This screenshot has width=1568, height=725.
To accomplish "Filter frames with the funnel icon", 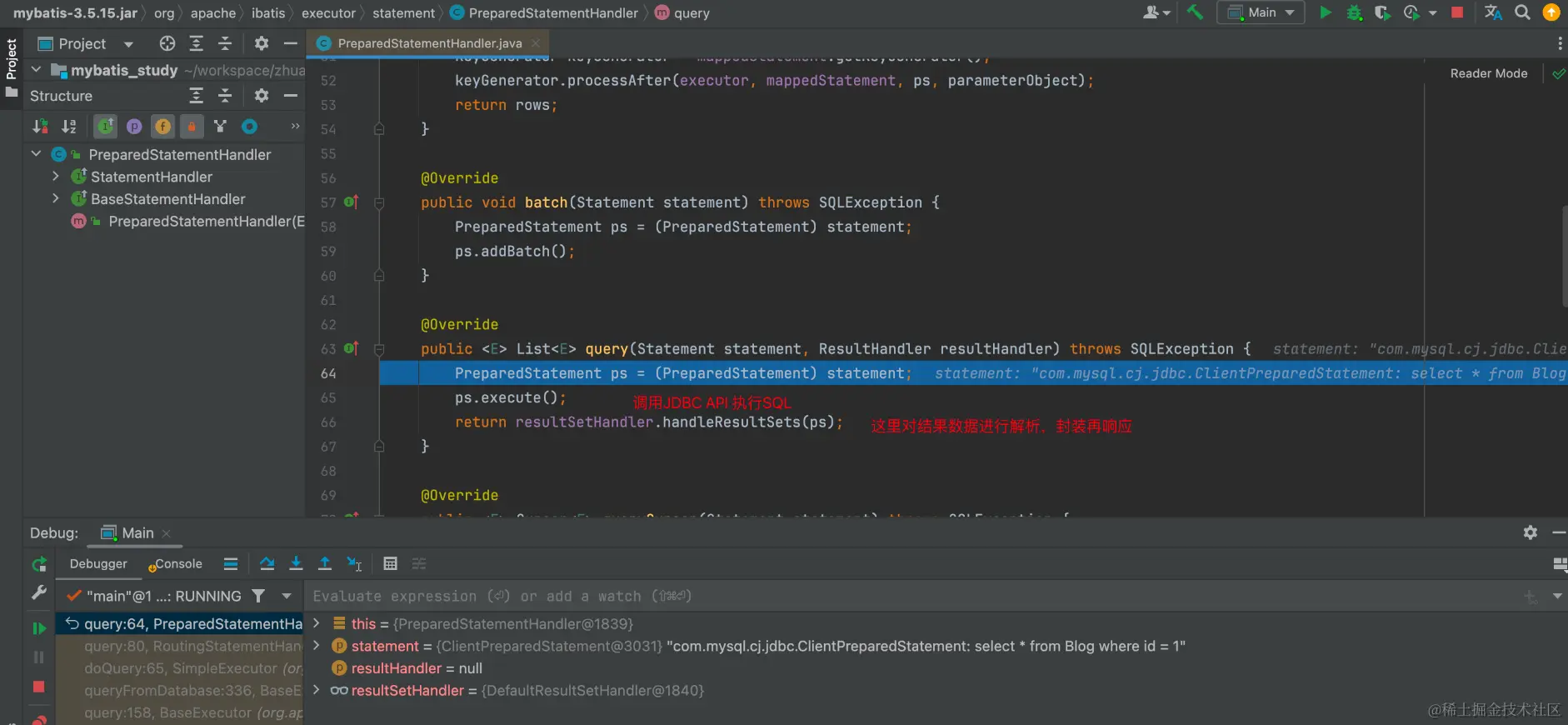I will [x=258, y=596].
